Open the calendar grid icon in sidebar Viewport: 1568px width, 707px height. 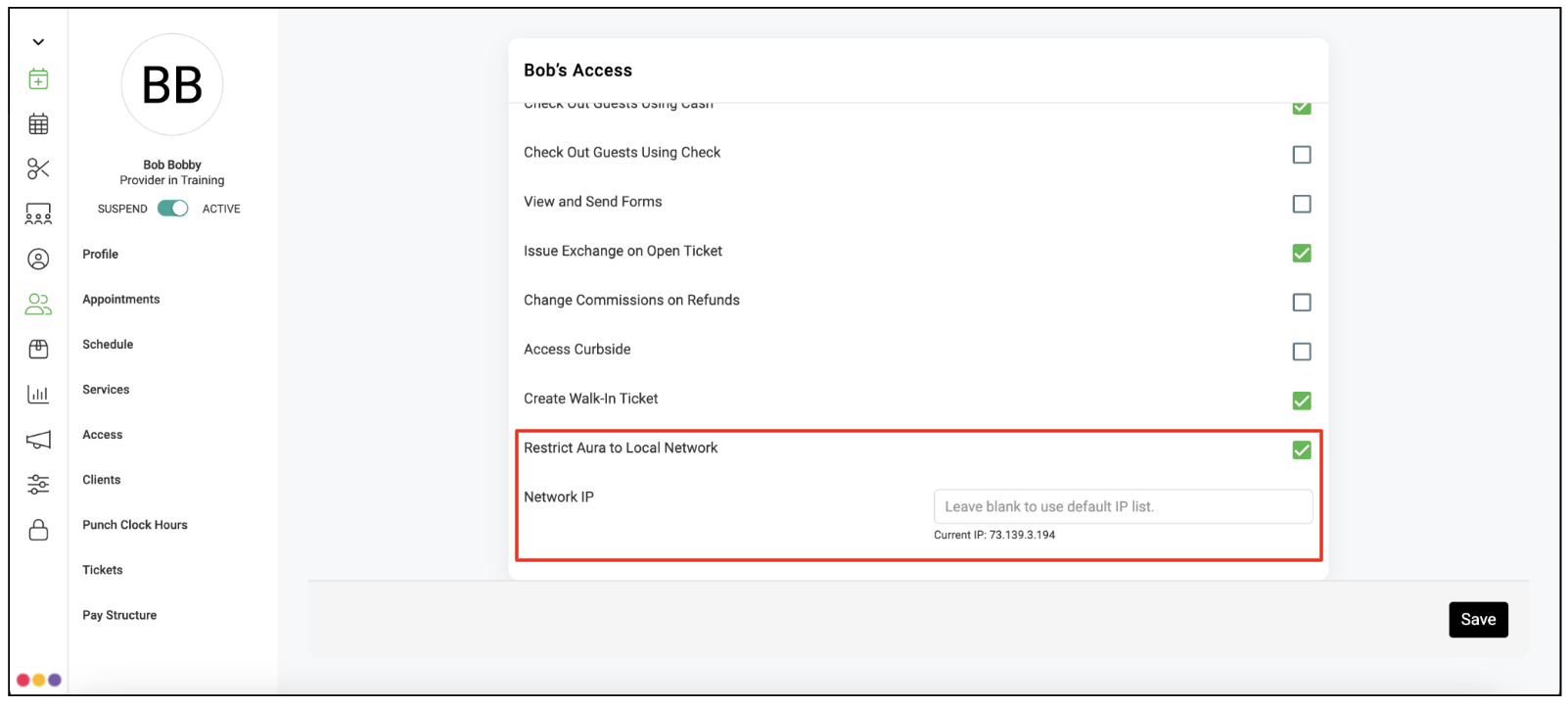point(38,124)
